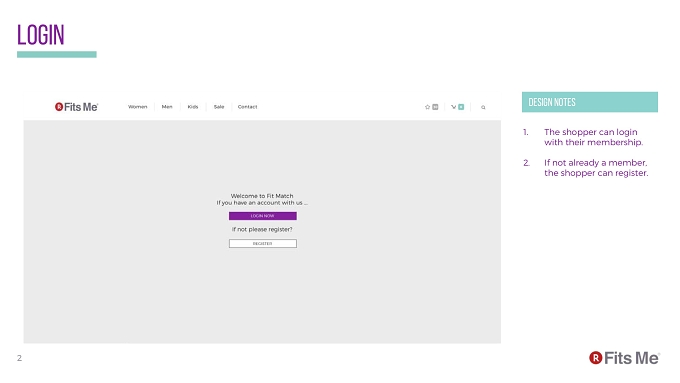The image size is (680, 383).
Task: Open the Men menu item
Action: pos(167,107)
